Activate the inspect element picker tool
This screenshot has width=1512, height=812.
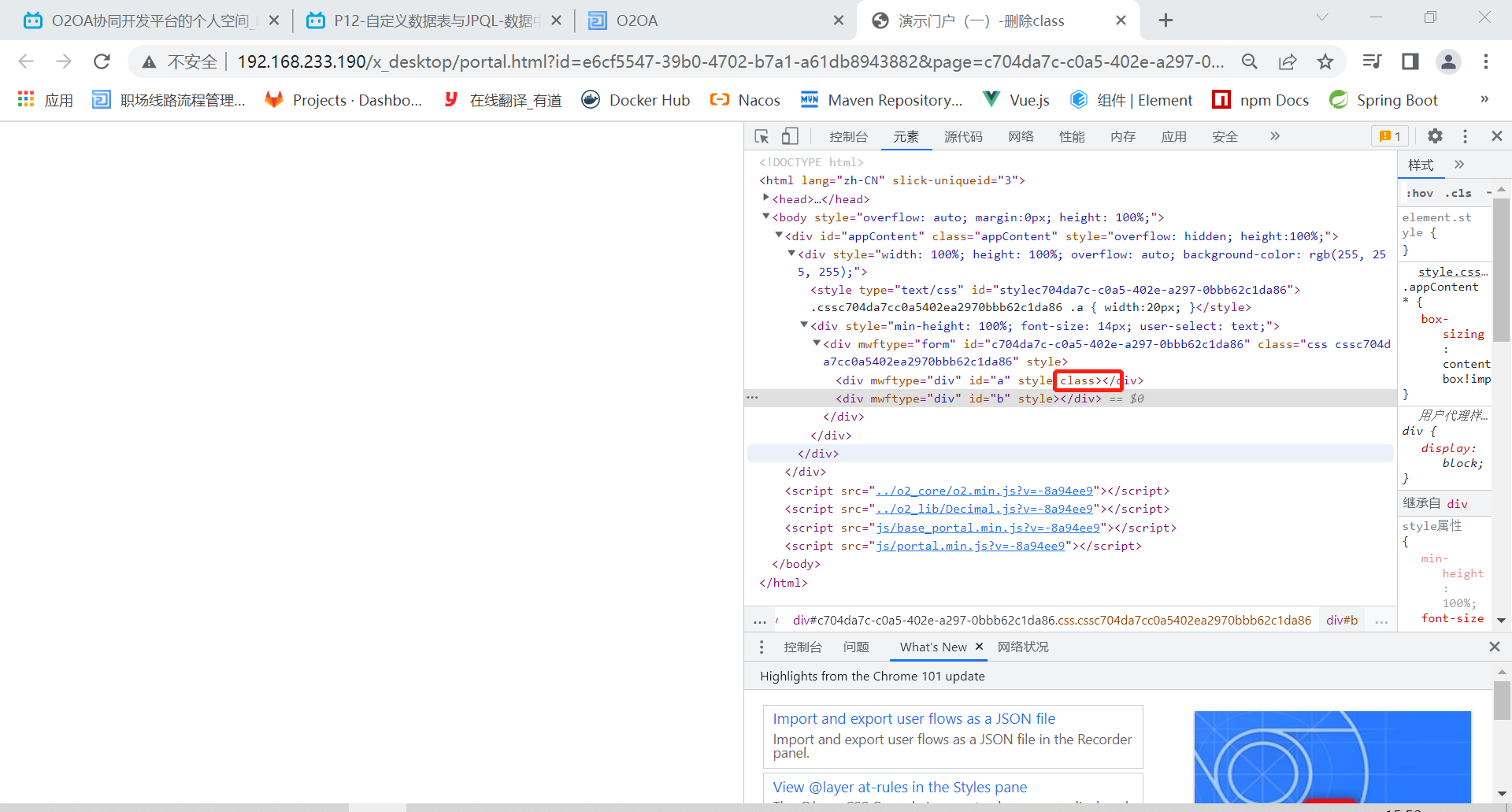coord(762,136)
